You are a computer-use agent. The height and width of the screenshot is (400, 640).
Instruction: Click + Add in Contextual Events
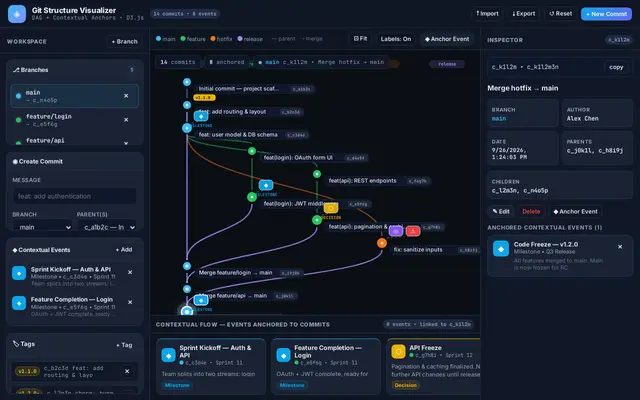(124, 249)
